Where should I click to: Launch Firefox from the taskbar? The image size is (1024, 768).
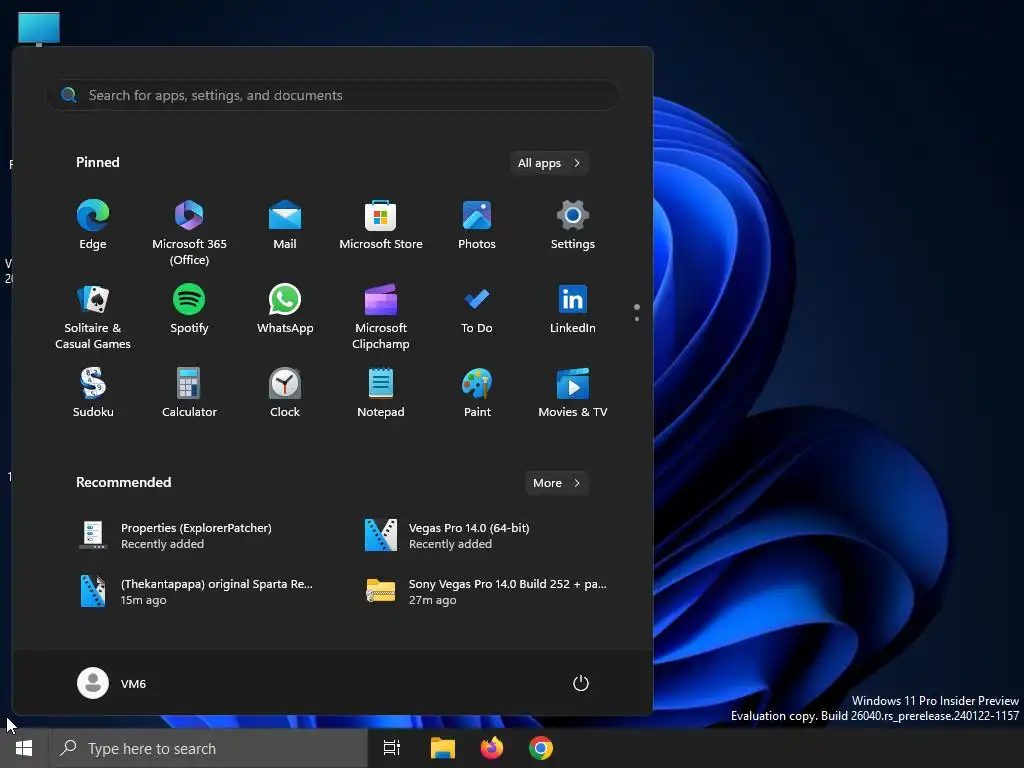pyautogui.click(x=492, y=748)
